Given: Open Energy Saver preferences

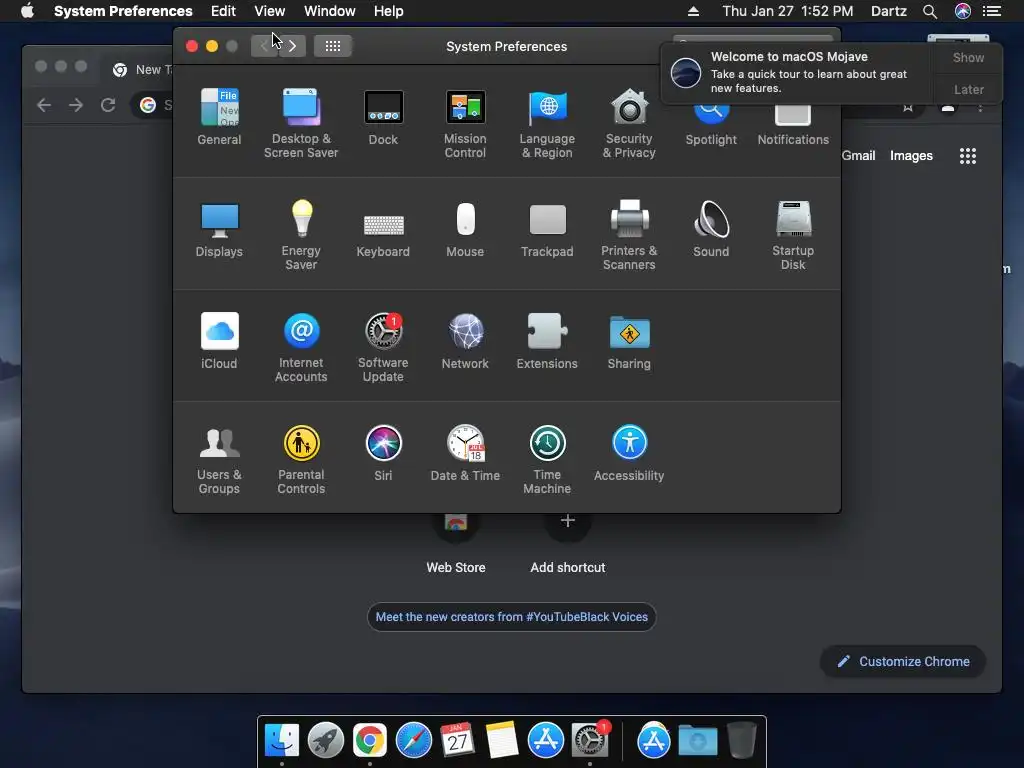Looking at the screenshot, I should tap(301, 235).
